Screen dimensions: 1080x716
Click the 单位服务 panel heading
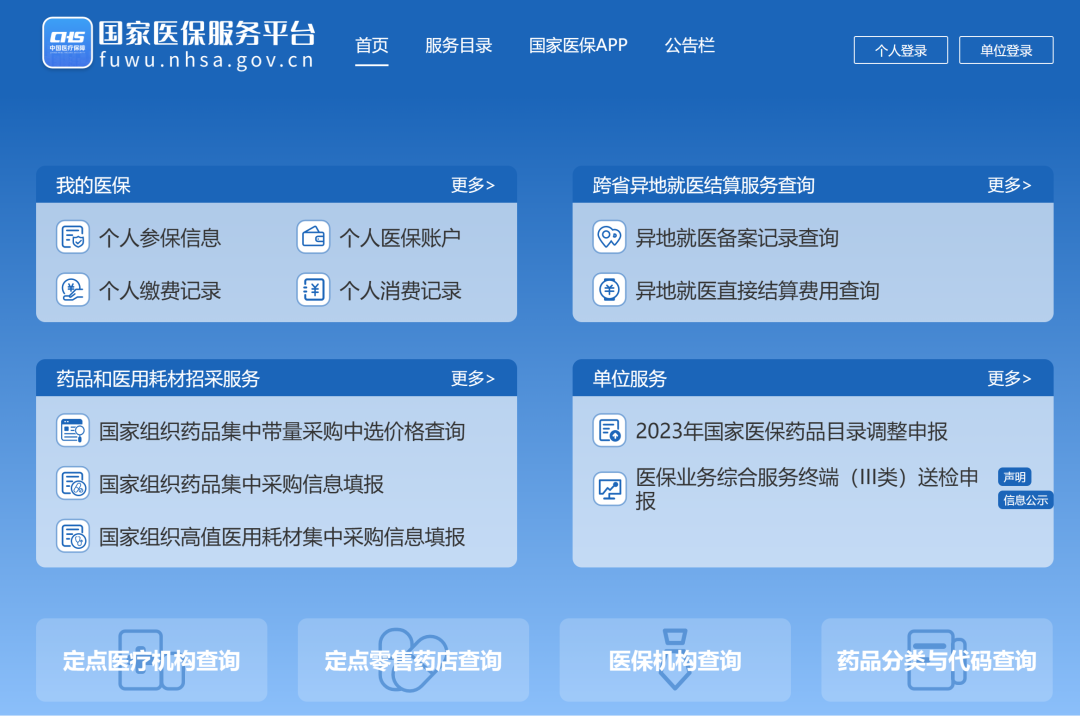[x=630, y=379]
